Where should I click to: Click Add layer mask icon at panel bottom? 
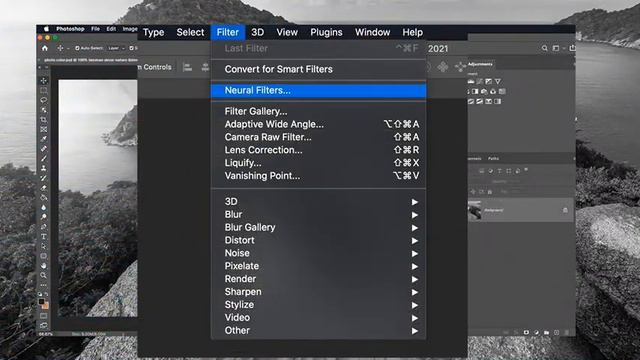pos(526,333)
